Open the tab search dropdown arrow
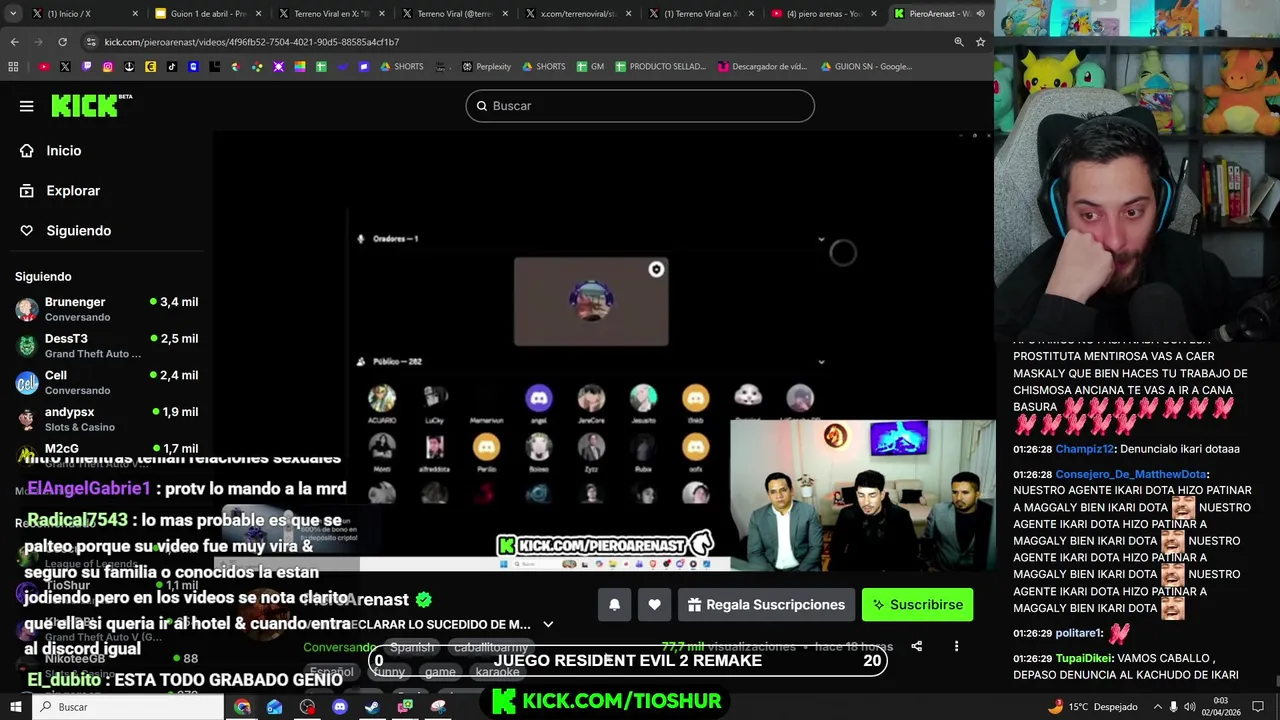 coord(12,14)
